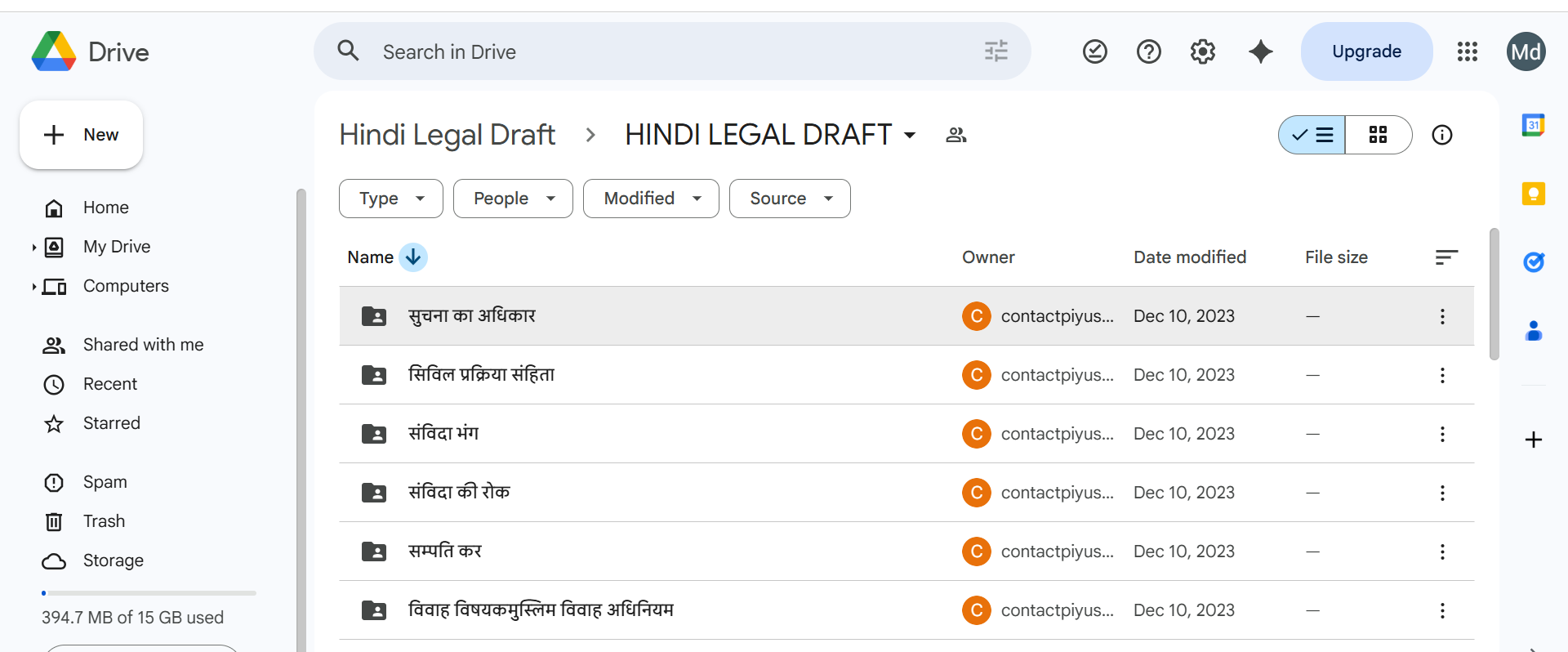The width and height of the screenshot is (1568, 652).
Task: View folder details info icon
Action: click(1441, 135)
